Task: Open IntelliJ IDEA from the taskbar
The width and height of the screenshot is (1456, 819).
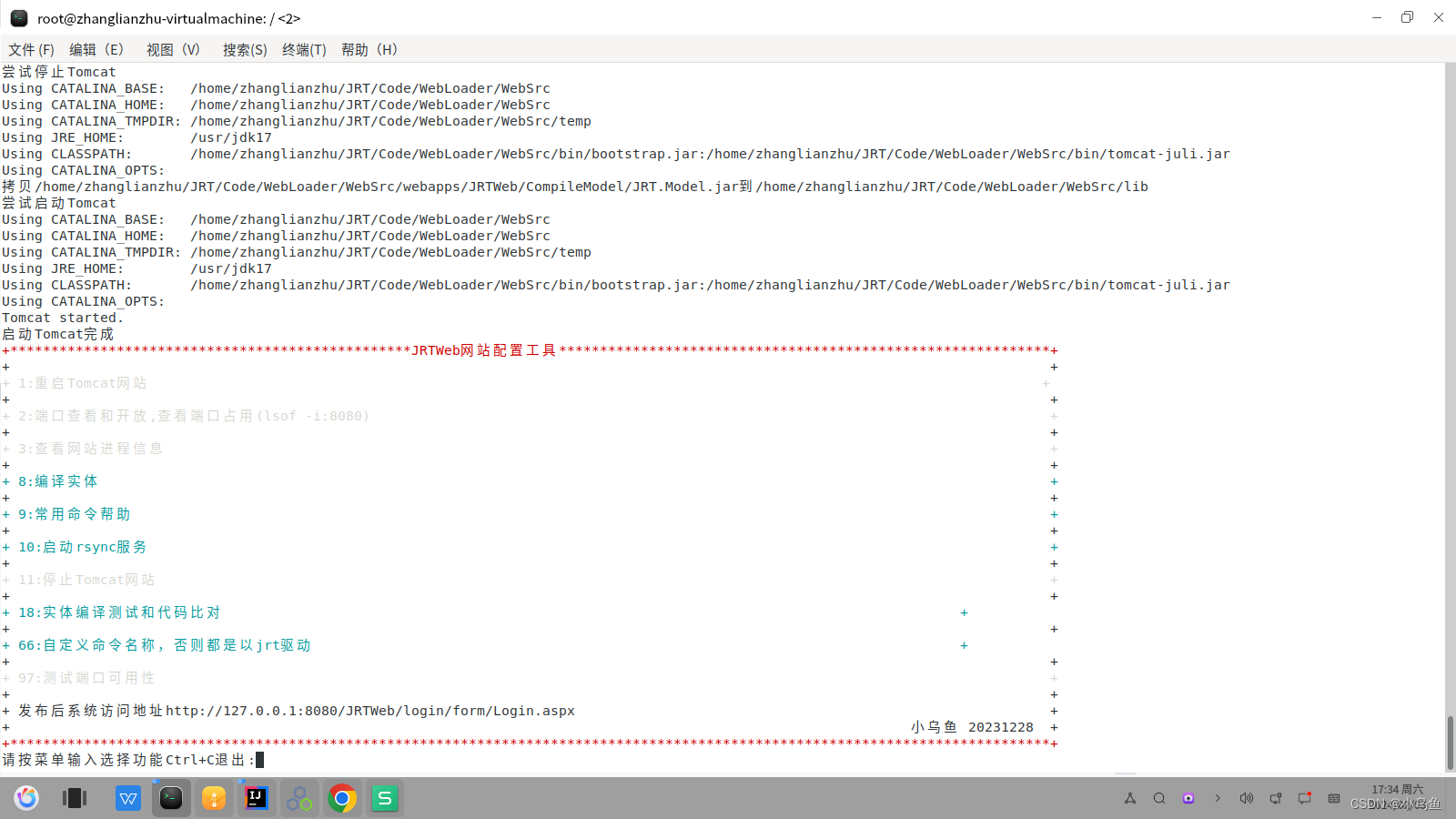Action: (x=257, y=798)
